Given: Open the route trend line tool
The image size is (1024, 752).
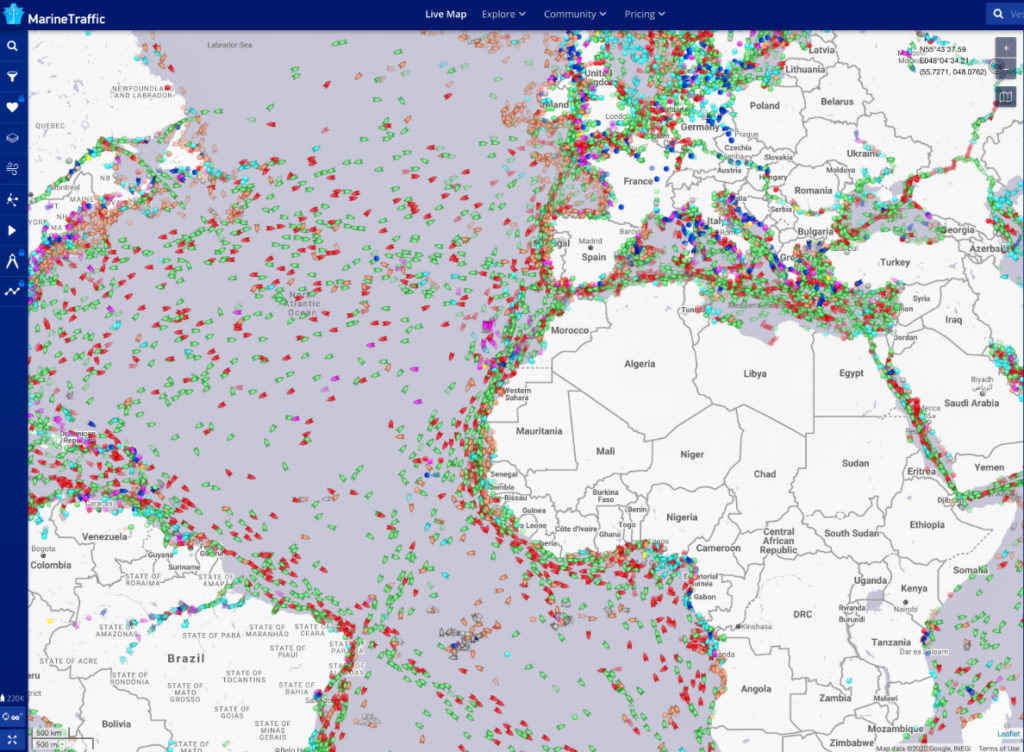Looking at the screenshot, I should tap(13, 291).
